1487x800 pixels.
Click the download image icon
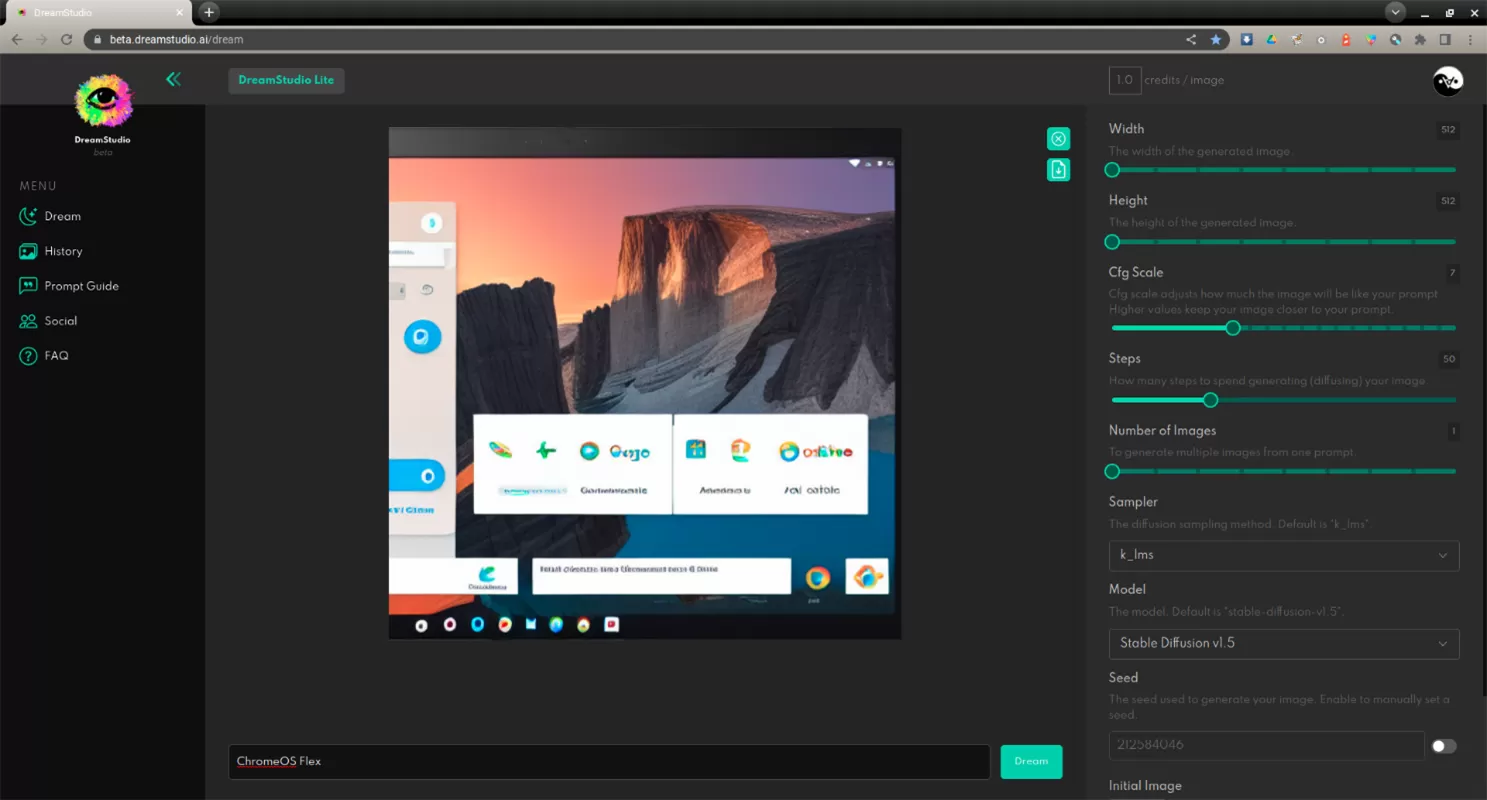(1058, 170)
